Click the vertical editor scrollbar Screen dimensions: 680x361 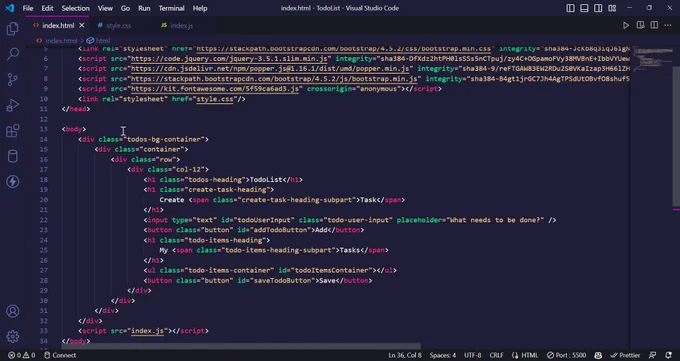[676, 137]
